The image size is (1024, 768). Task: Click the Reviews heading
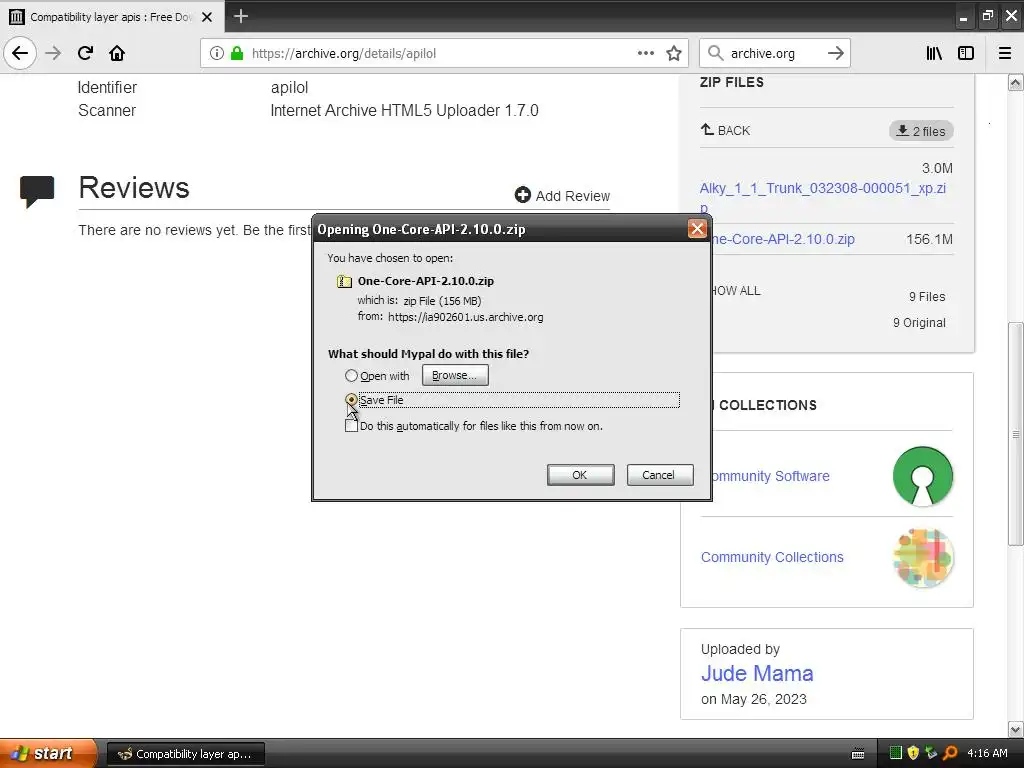(x=134, y=187)
